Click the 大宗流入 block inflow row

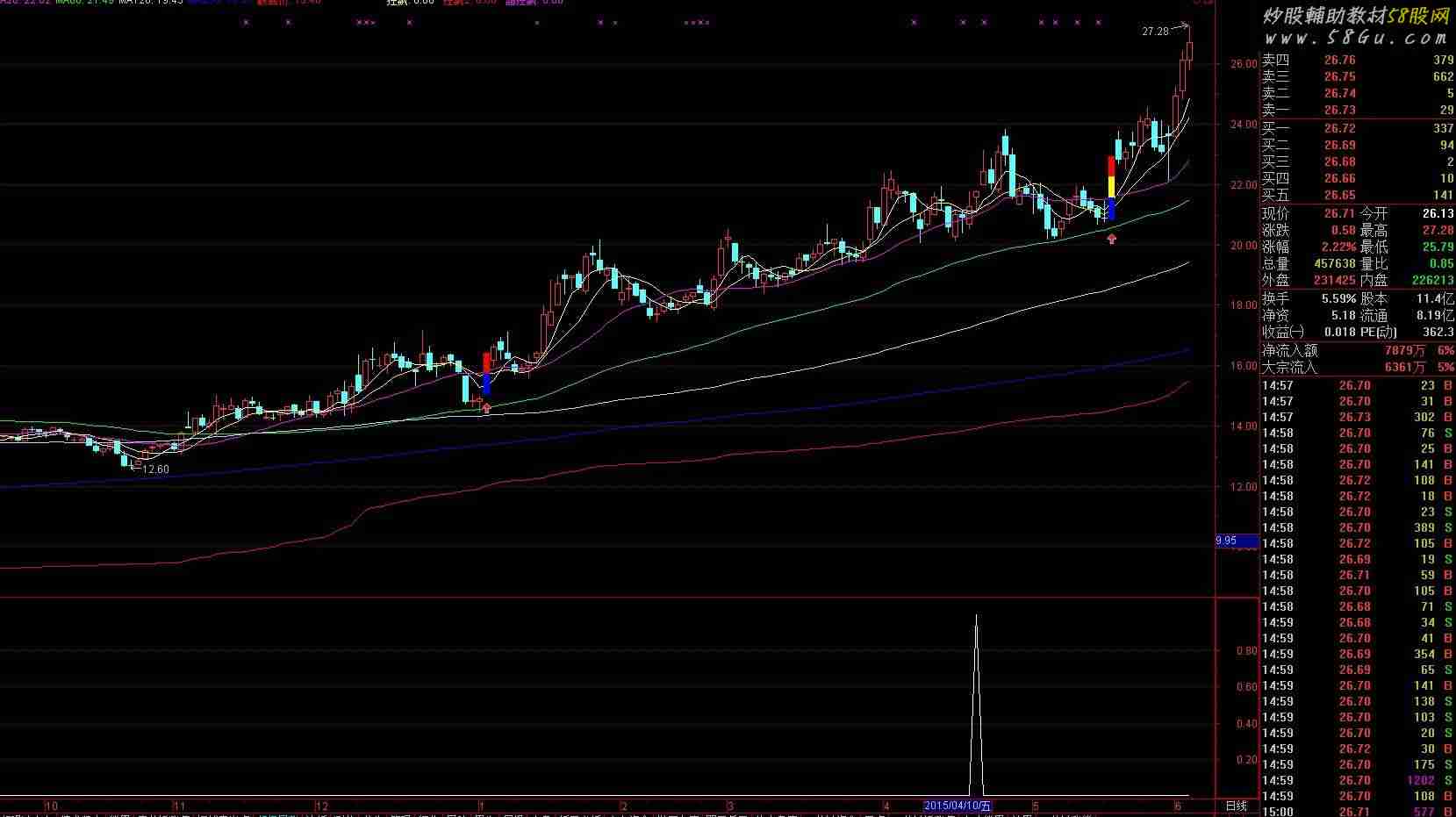tap(1357, 367)
